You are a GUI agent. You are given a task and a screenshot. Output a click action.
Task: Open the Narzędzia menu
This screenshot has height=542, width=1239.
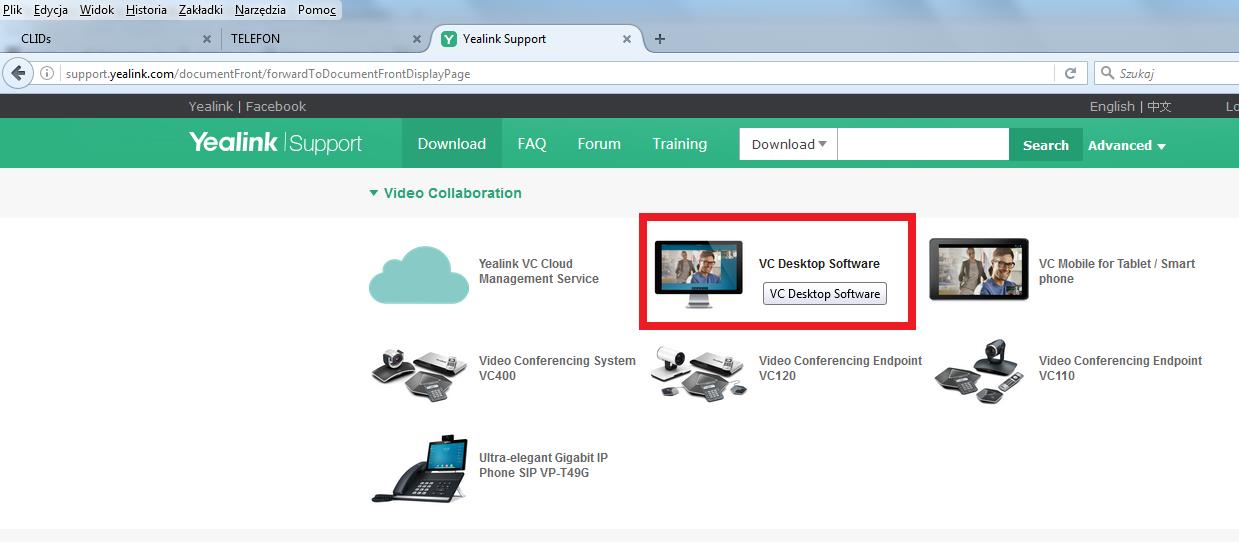click(x=260, y=10)
